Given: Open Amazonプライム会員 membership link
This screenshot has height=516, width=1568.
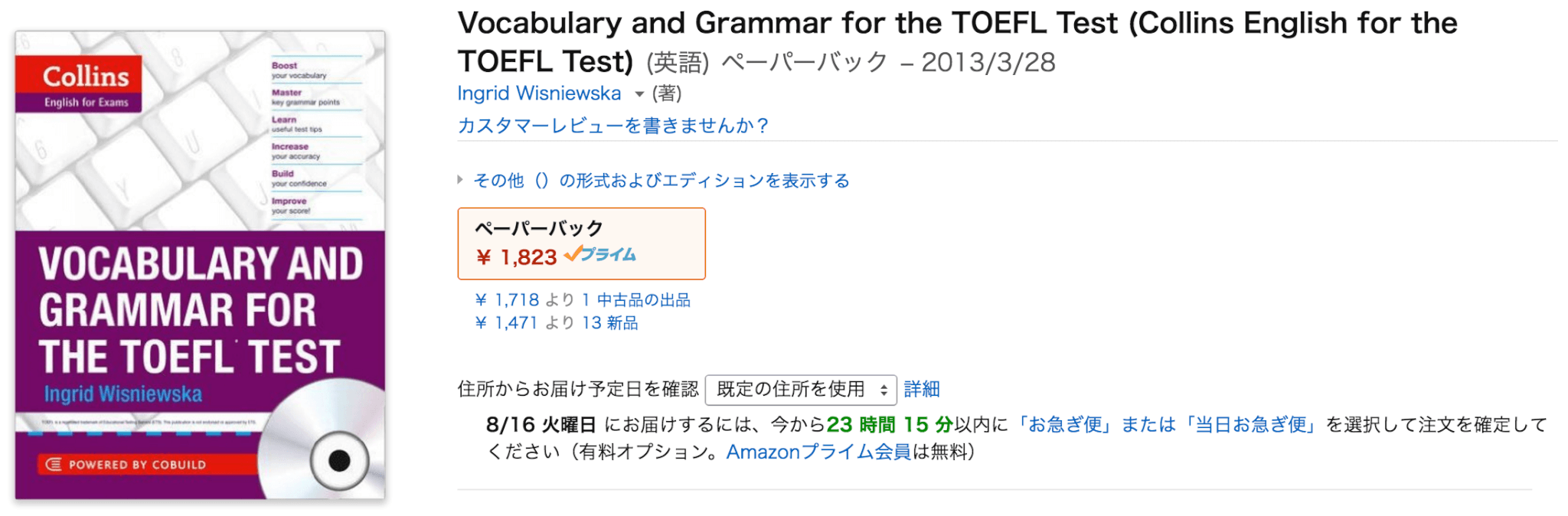Looking at the screenshot, I should (818, 452).
